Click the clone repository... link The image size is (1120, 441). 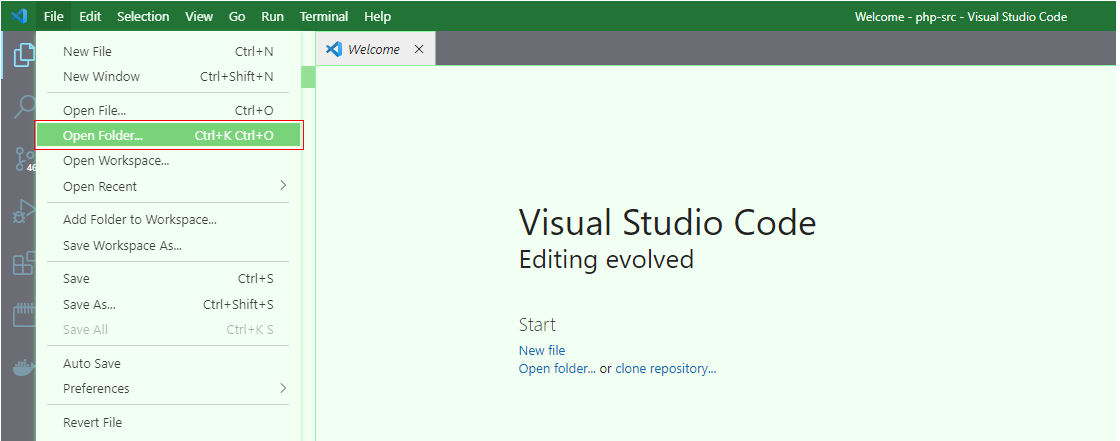[x=666, y=369]
